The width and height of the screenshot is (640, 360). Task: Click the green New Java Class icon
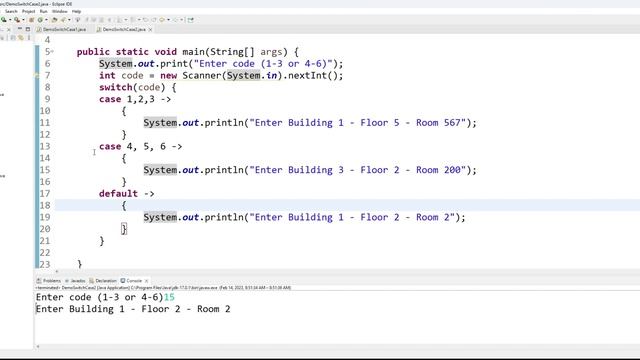coord(40,20)
